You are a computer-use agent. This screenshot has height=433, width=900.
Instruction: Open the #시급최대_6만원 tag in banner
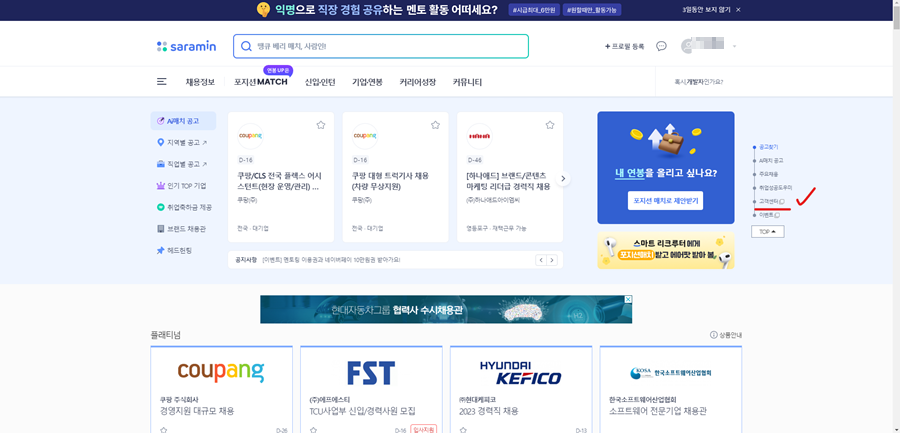[x=533, y=10]
